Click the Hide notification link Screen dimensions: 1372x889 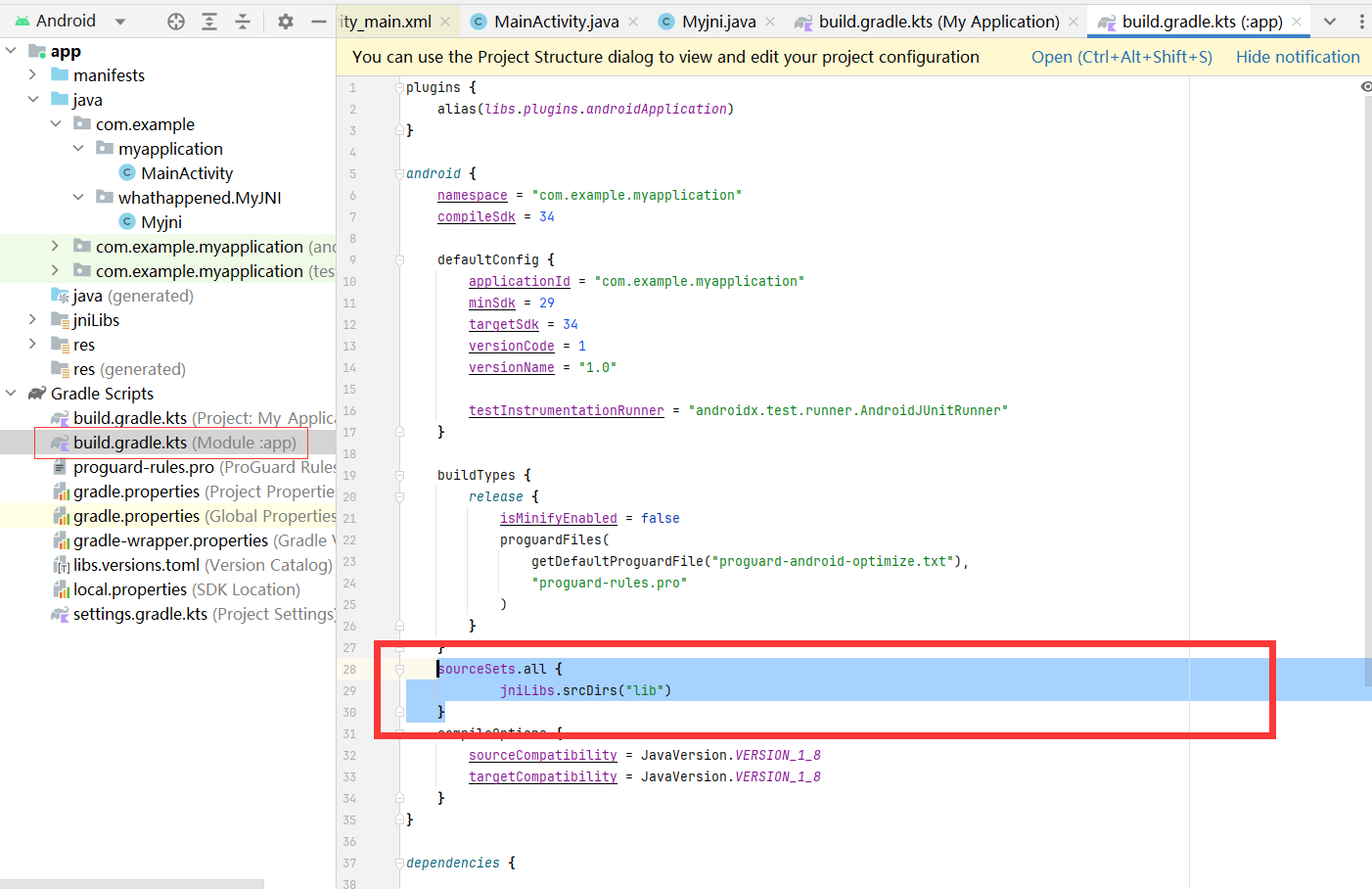pyautogui.click(x=1298, y=57)
